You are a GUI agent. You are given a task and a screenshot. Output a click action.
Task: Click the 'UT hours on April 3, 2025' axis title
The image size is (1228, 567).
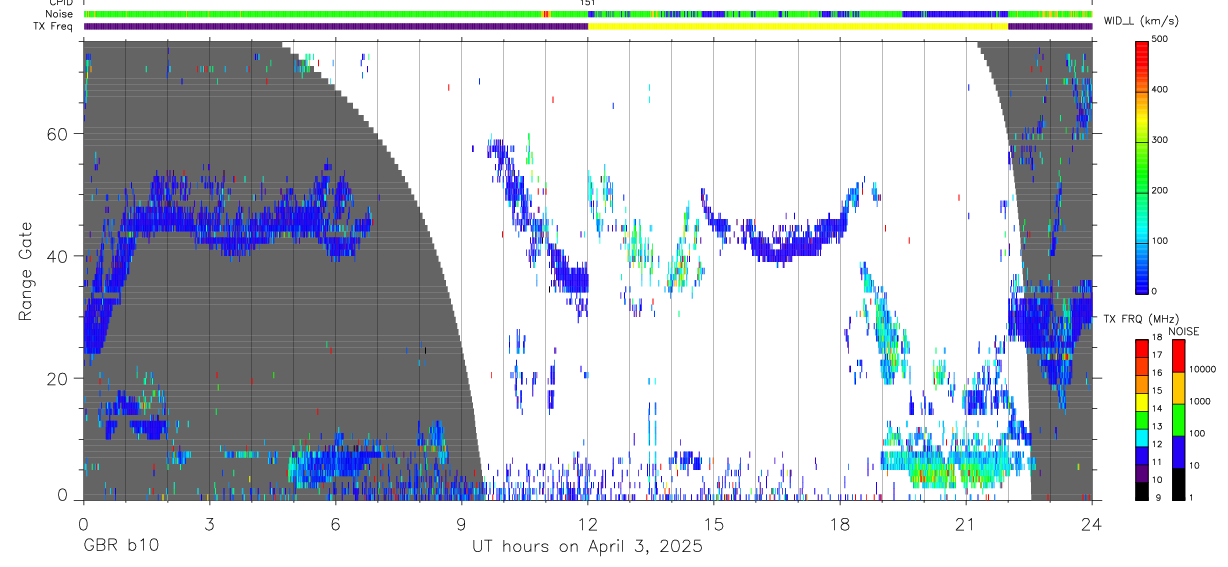click(588, 547)
